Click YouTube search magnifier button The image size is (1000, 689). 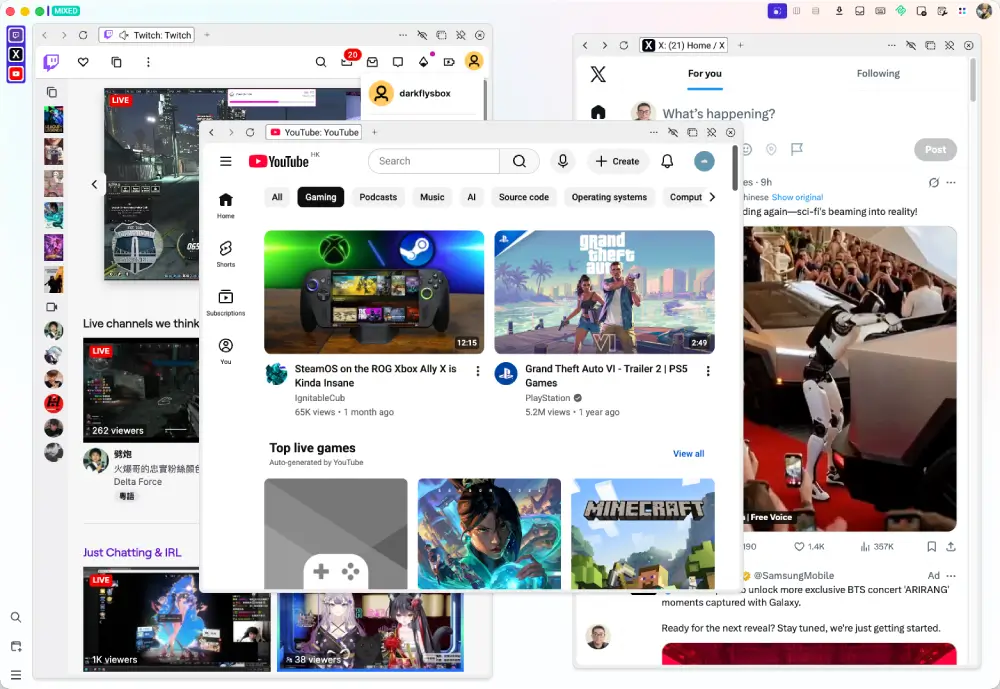[x=519, y=161]
